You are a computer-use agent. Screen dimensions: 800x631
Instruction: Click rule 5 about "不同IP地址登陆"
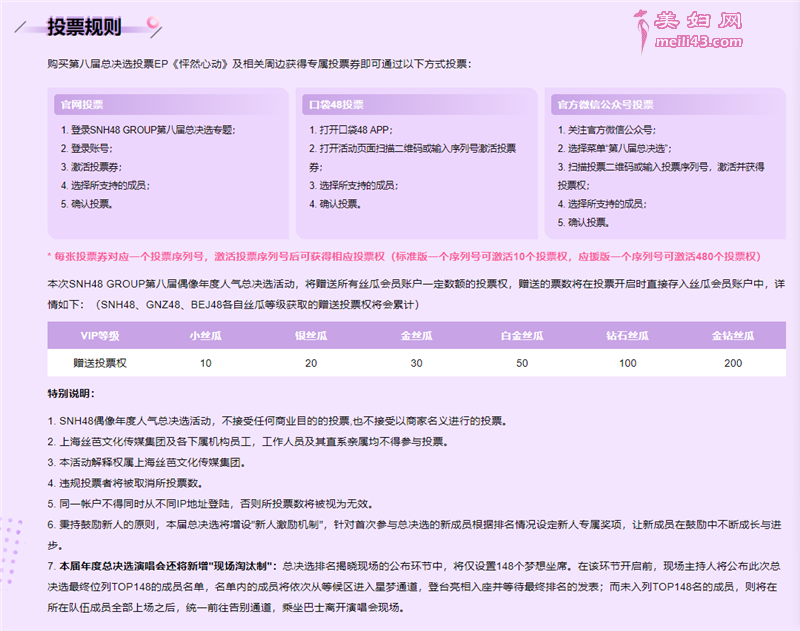[210, 504]
